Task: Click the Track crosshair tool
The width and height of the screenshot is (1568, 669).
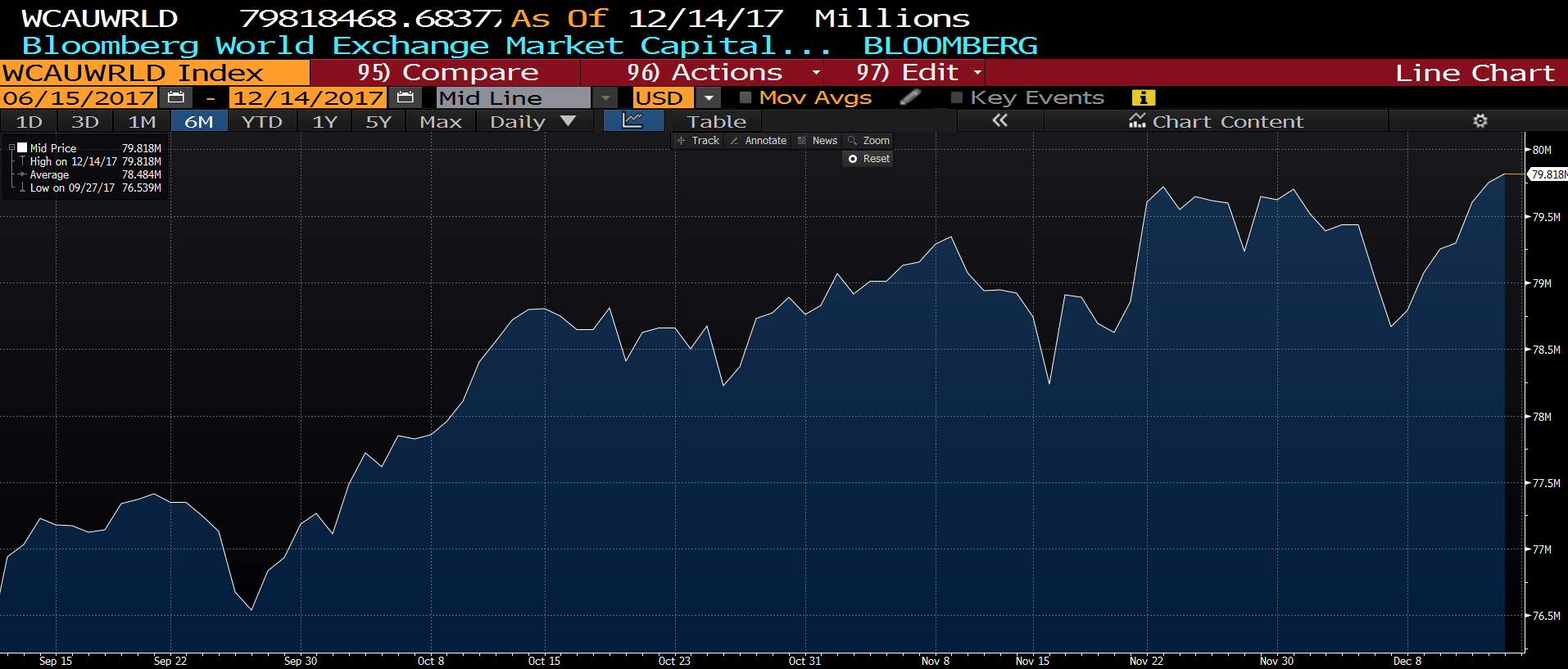Action: click(x=698, y=141)
